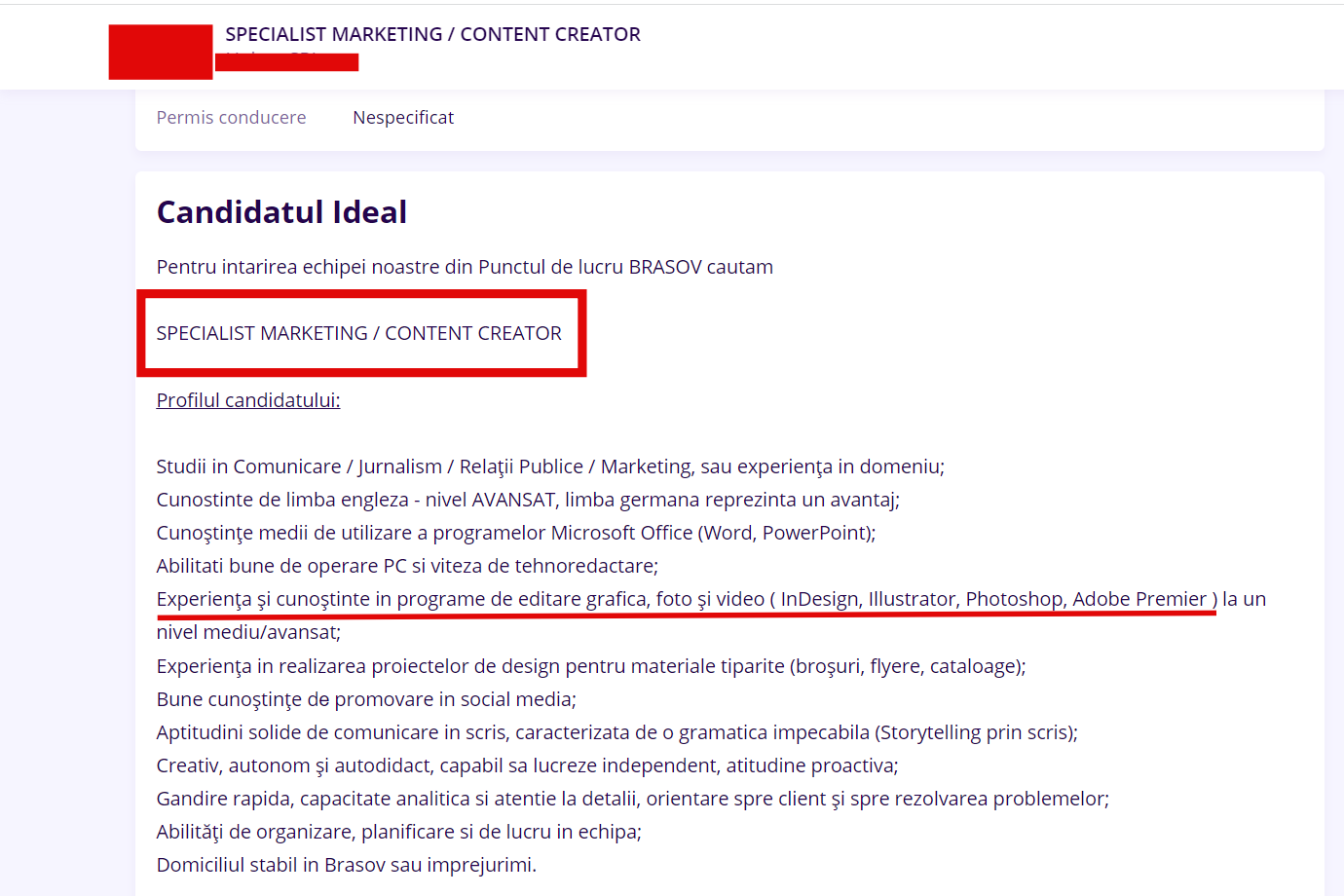Click the Storytelling prin scris line
The height and width of the screenshot is (896, 1344).
[x=616, y=732]
